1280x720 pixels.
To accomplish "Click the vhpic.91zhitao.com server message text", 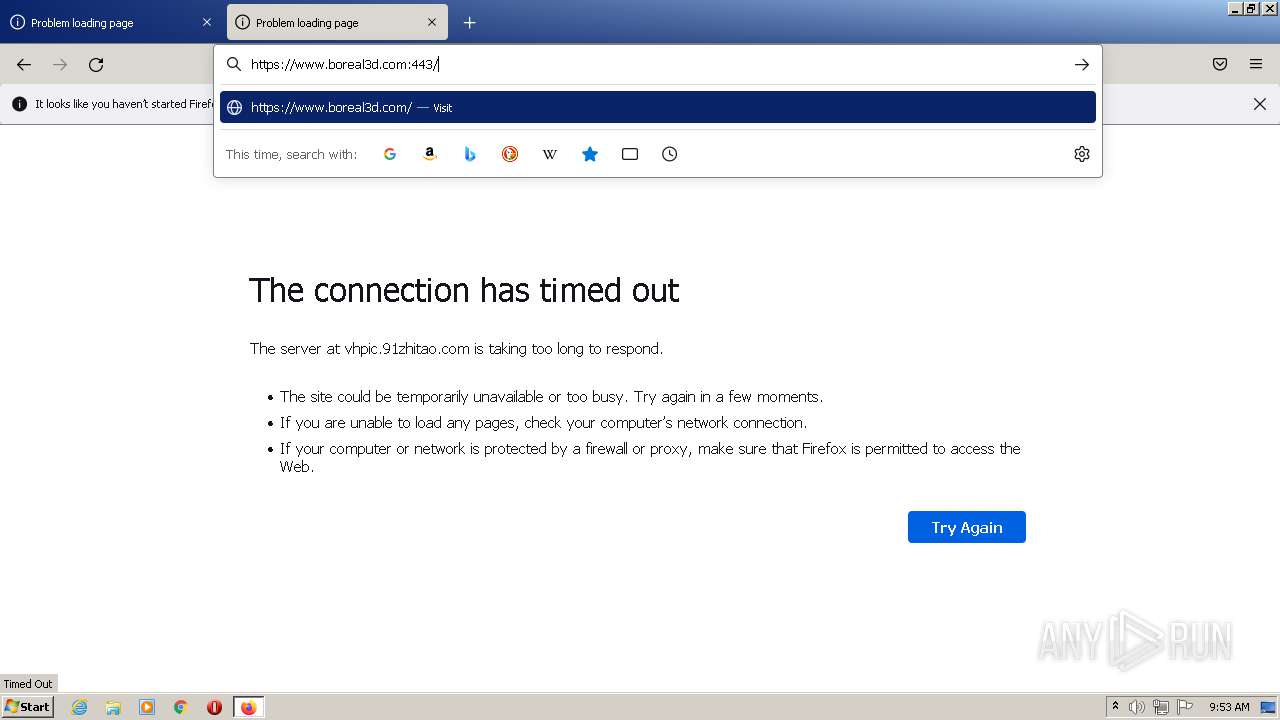I will point(457,349).
